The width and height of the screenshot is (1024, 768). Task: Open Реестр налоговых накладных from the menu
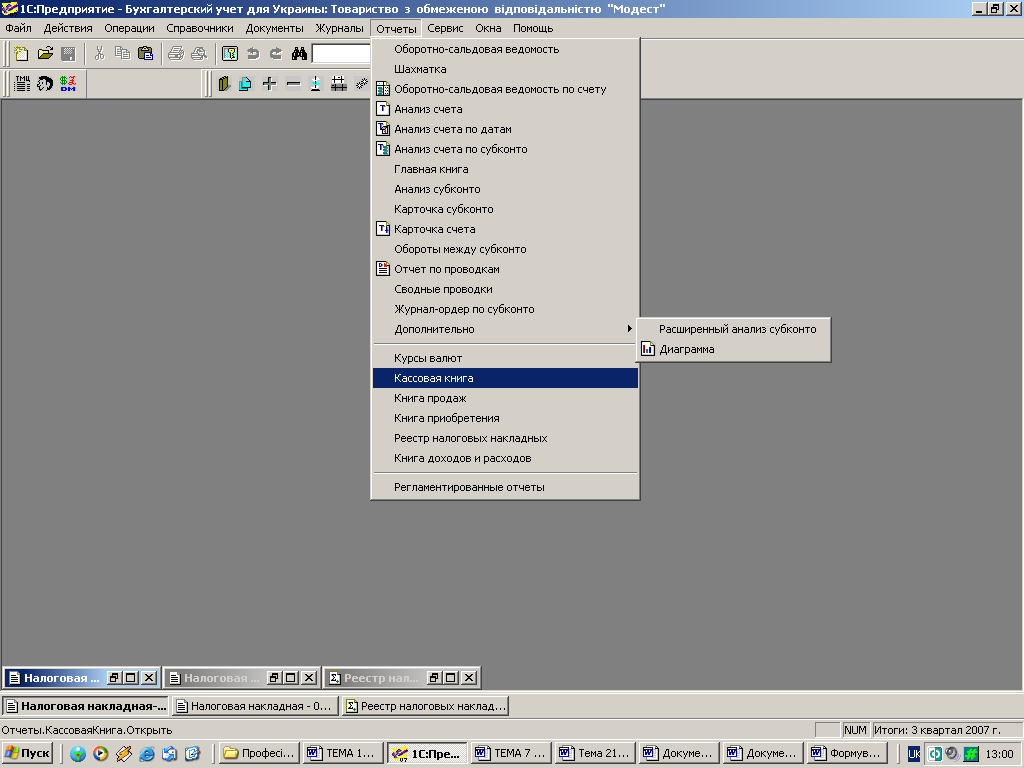pos(505,438)
